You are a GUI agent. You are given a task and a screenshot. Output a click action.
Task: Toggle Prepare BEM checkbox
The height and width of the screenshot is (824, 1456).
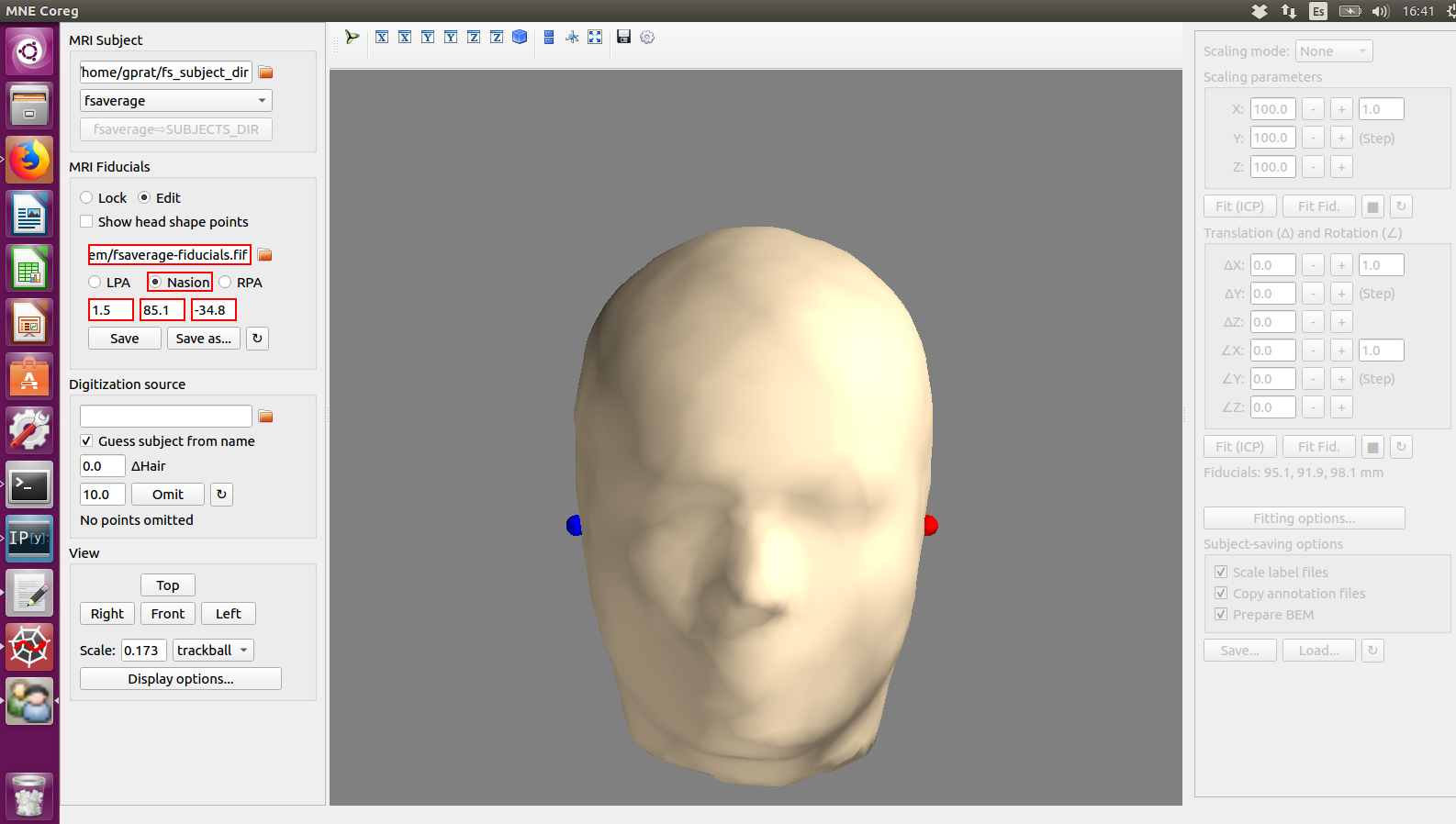coord(1221,614)
